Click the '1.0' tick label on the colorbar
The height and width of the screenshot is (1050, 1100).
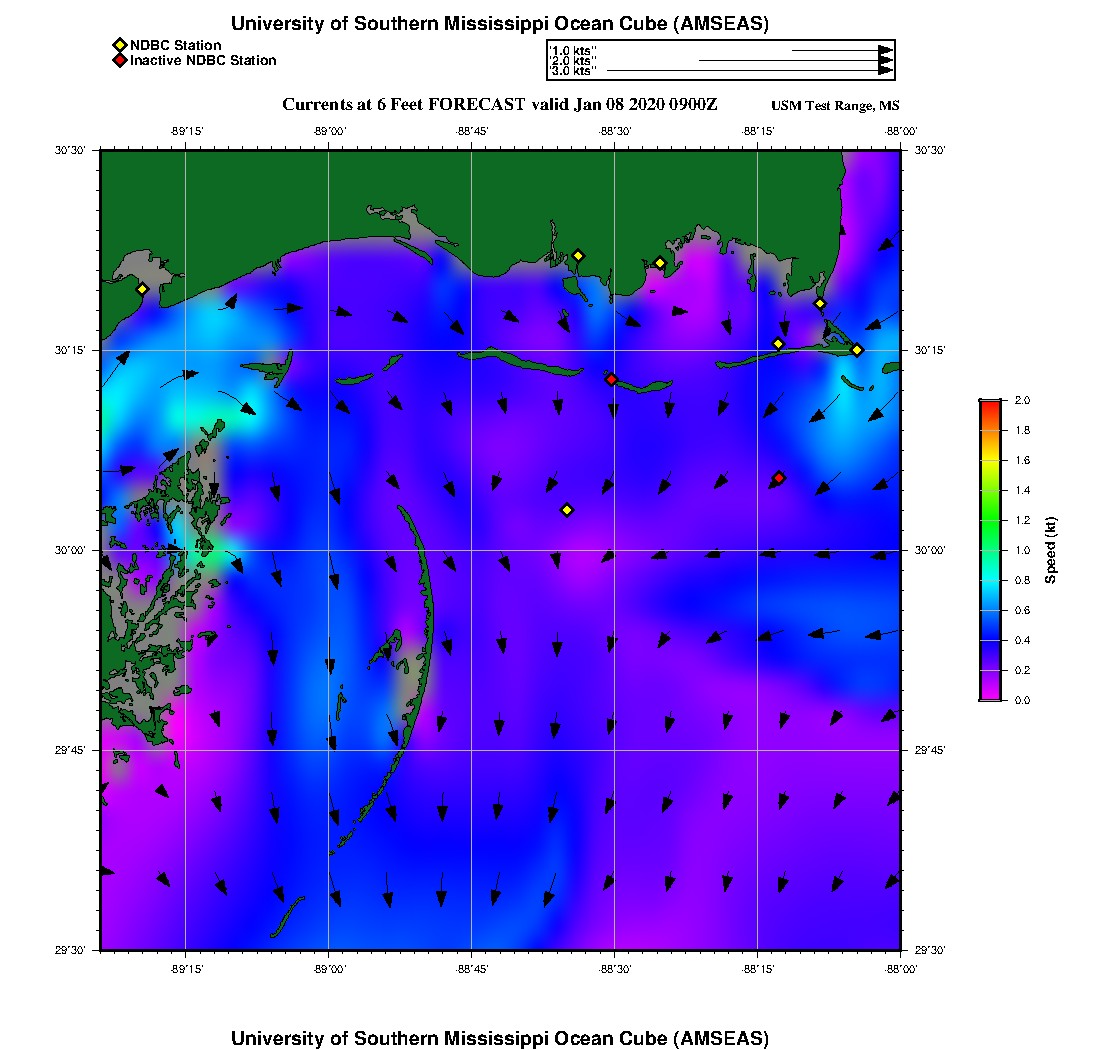(1022, 550)
